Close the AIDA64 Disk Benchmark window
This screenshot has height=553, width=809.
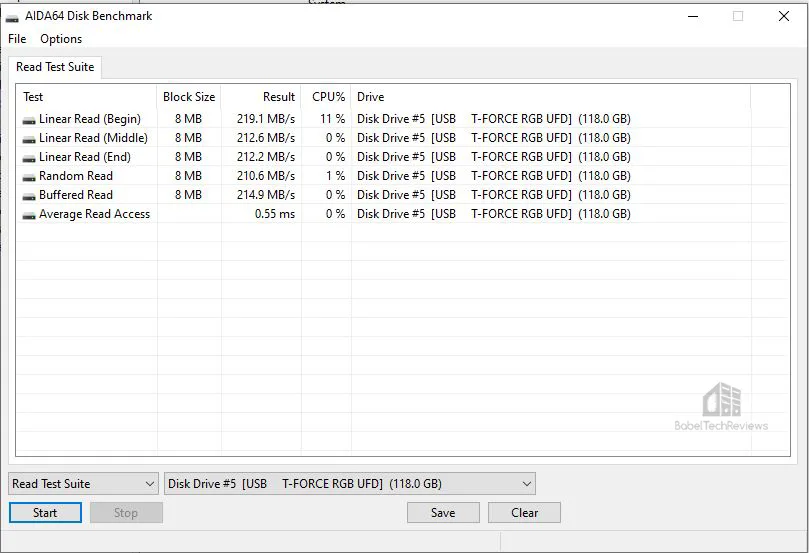click(784, 17)
